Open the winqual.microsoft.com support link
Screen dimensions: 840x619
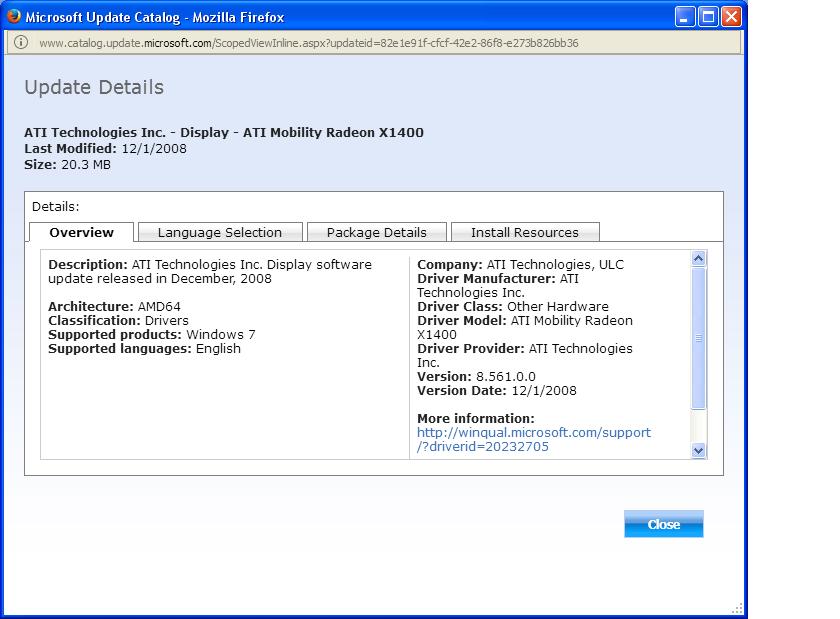point(534,439)
